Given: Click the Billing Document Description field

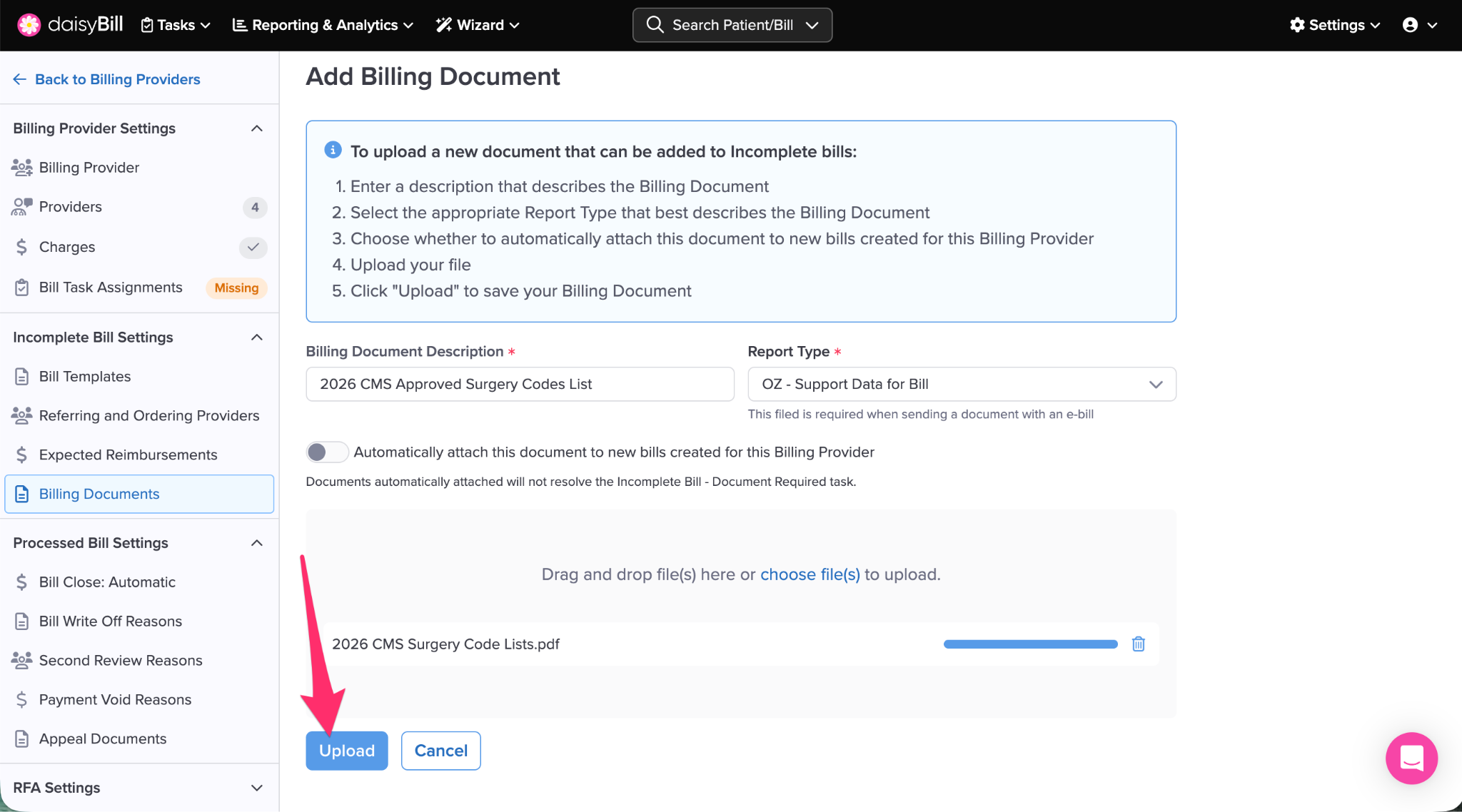Looking at the screenshot, I should [520, 384].
